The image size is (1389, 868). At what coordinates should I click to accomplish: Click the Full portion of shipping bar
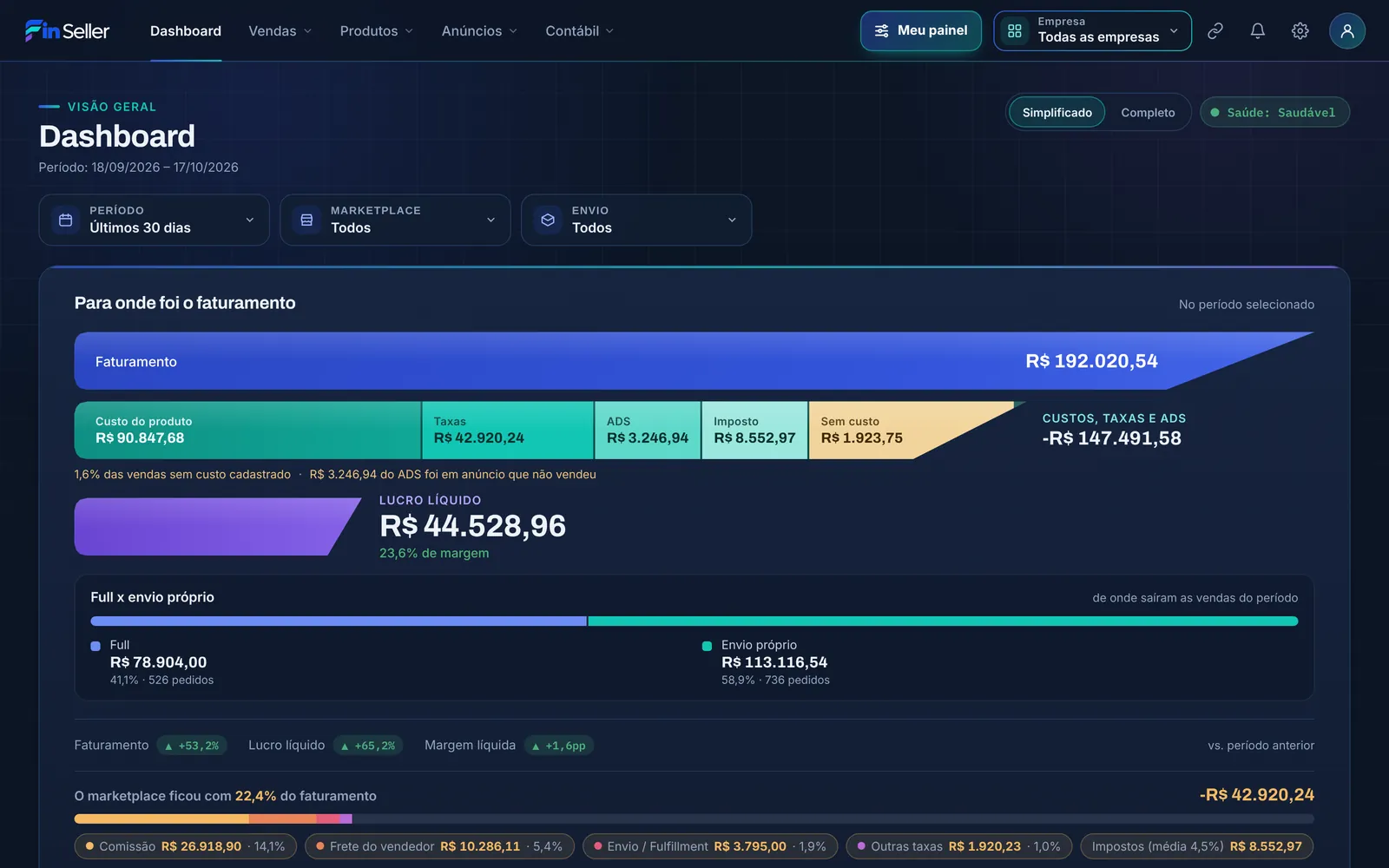339,621
